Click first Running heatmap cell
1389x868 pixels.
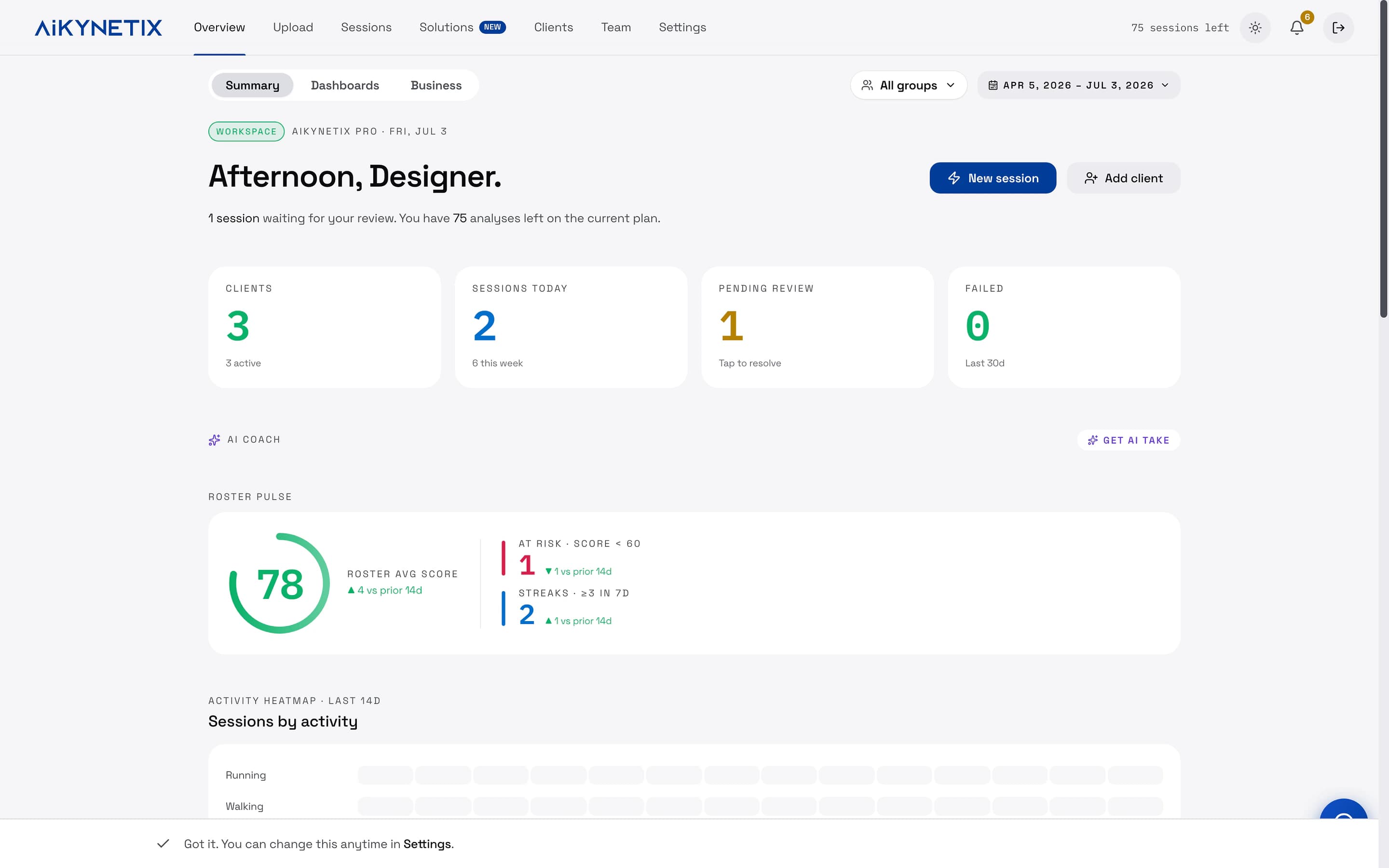pyautogui.click(x=385, y=775)
